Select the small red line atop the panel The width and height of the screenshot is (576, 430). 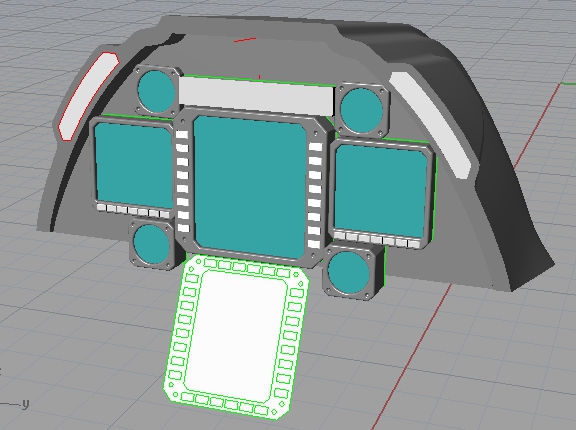pyautogui.click(x=245, y=39)
